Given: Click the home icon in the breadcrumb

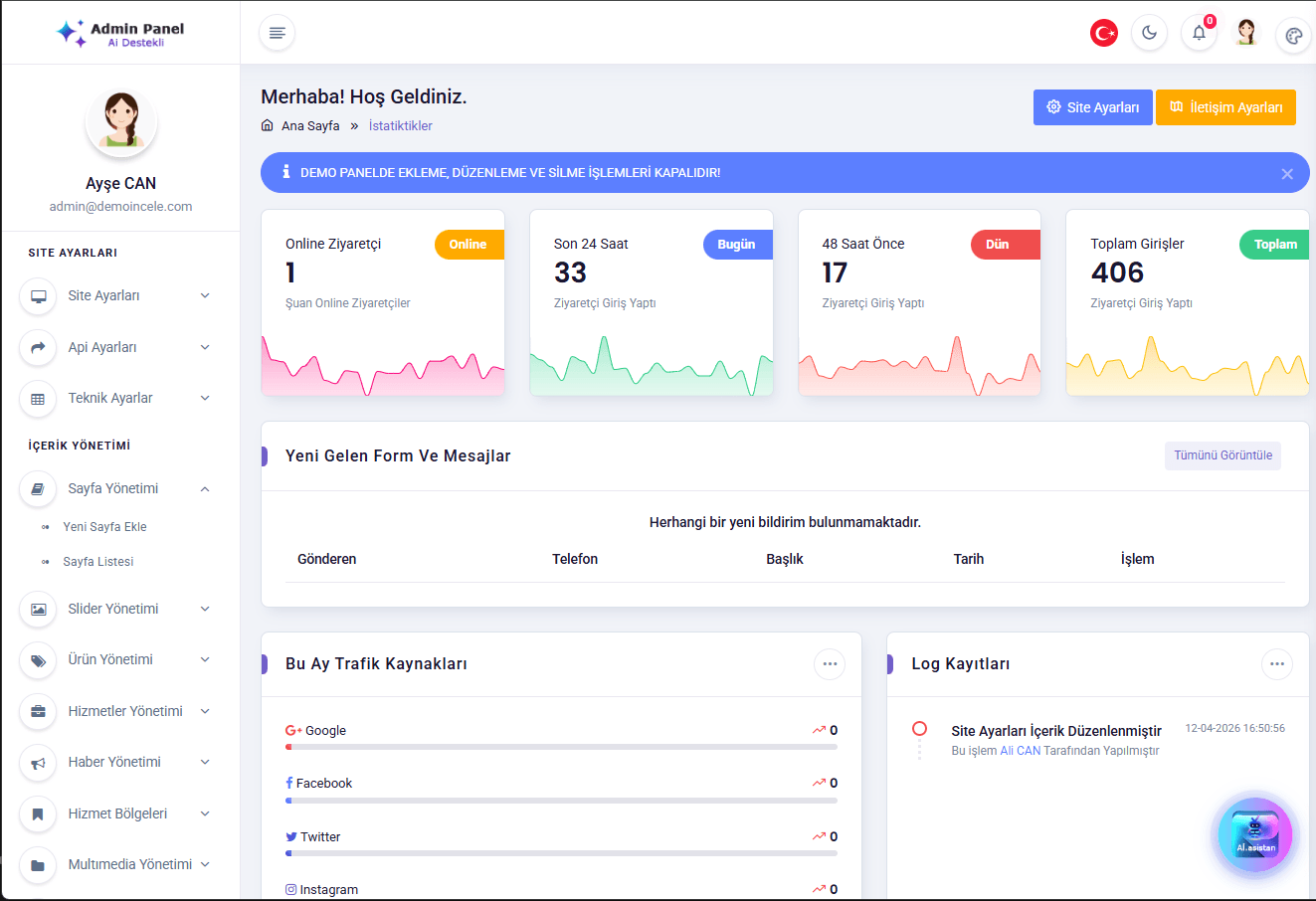Looking at the screenshot, I should click(265, 125).
